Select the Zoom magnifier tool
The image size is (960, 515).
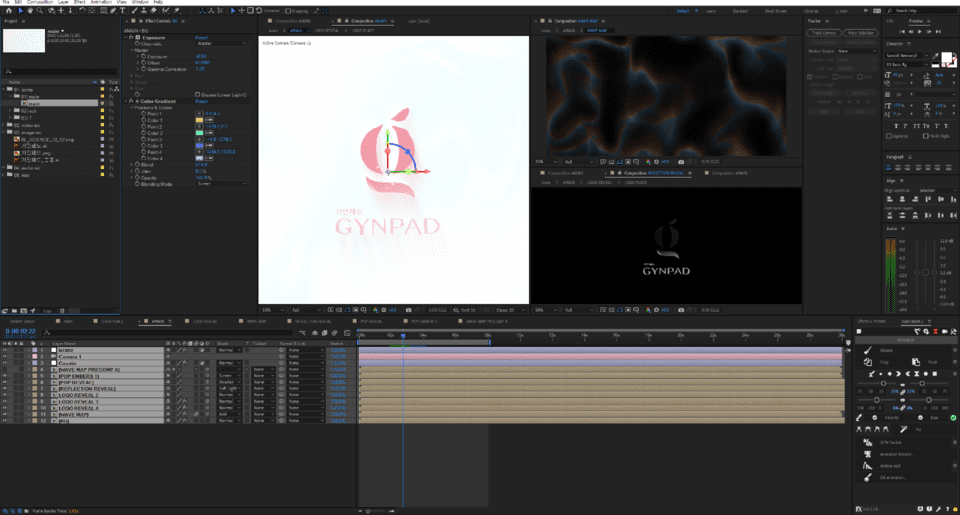tap(40, 10)
